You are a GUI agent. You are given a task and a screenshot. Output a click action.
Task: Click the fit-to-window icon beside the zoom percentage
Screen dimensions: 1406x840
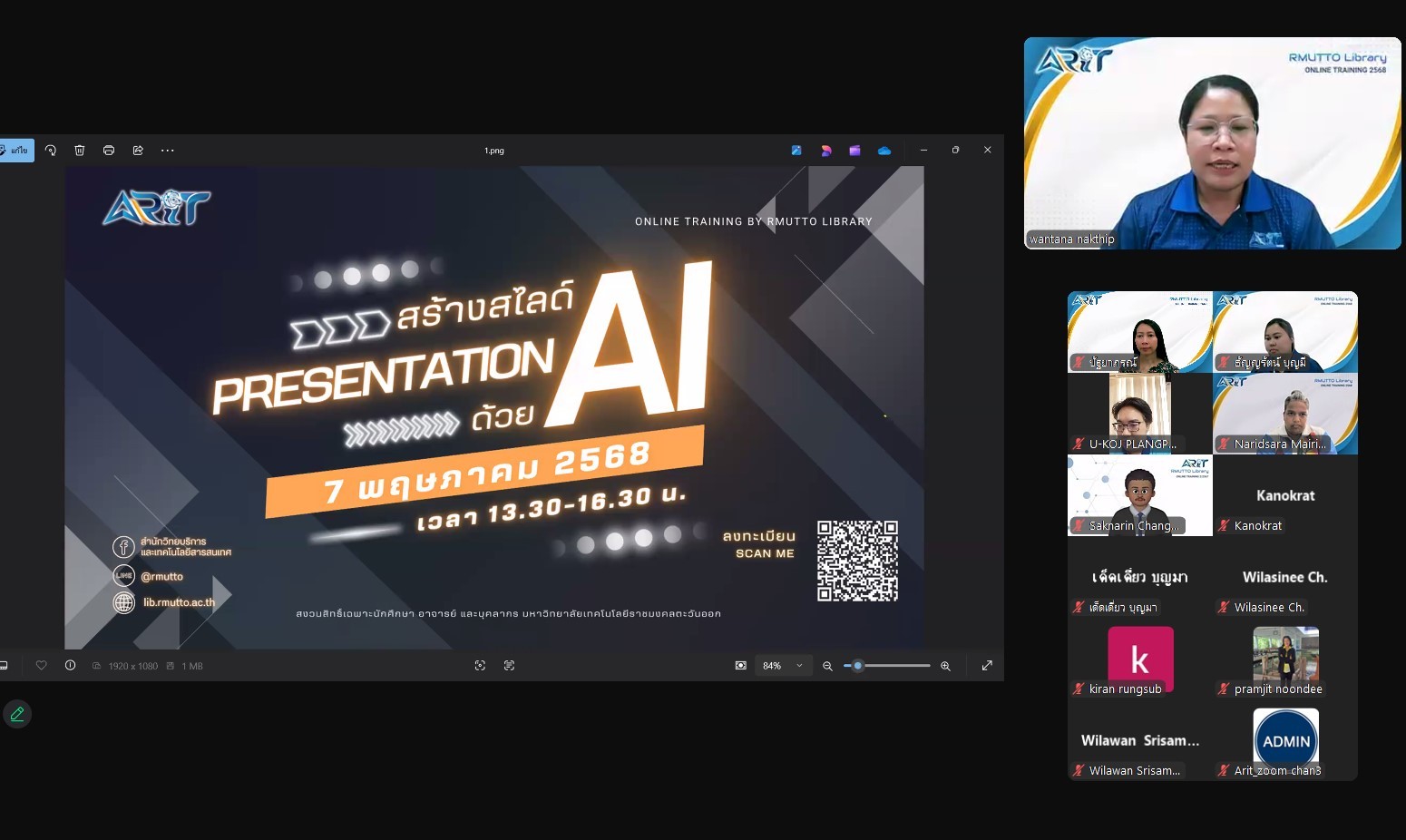(741, 666)
